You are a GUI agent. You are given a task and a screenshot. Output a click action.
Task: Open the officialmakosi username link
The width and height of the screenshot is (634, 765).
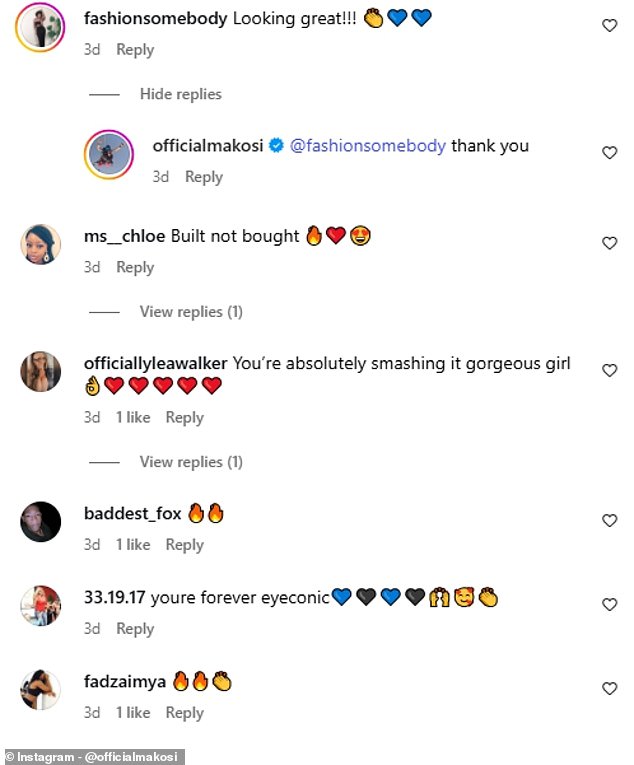(207, 146)
